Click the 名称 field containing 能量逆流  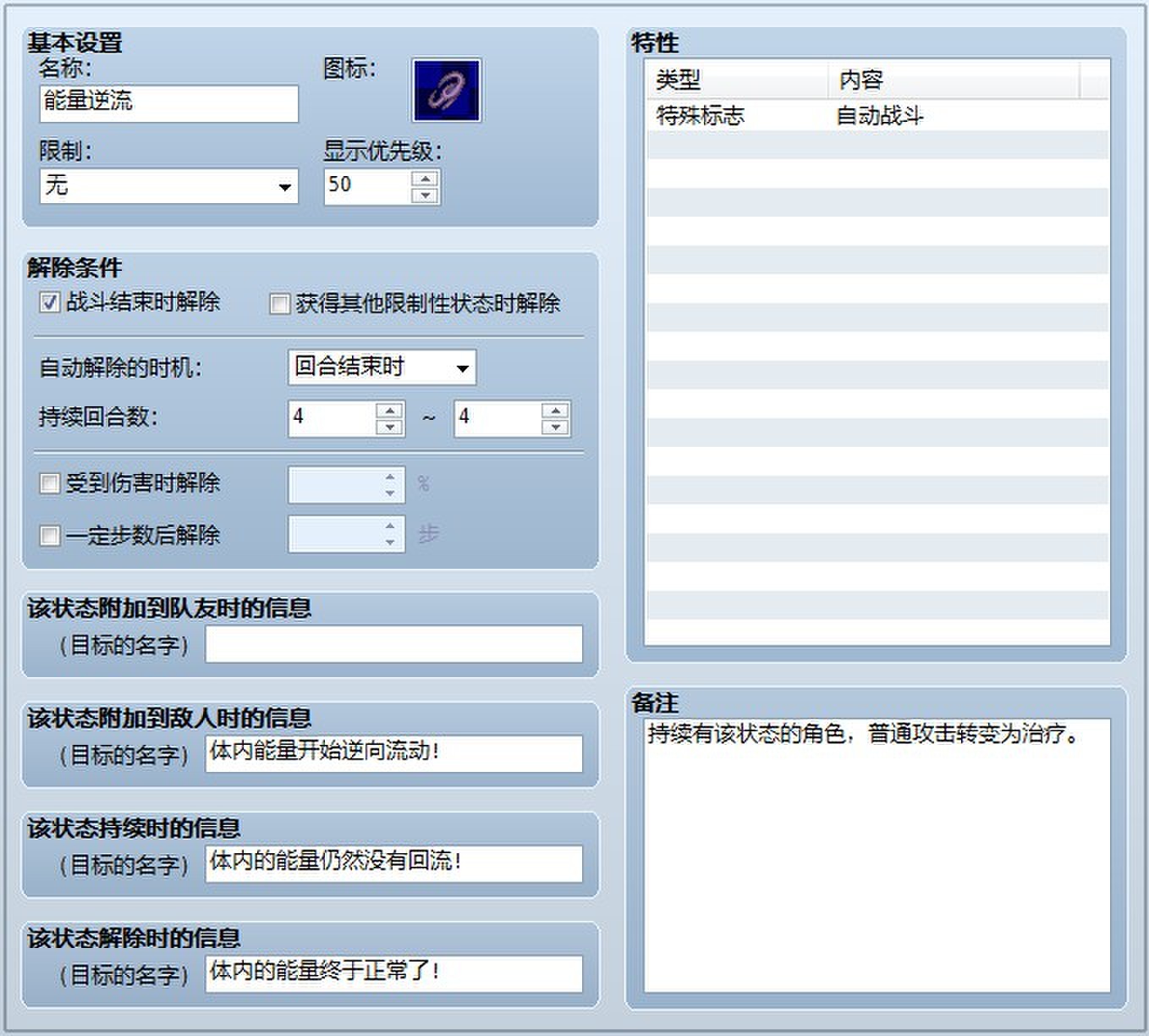point(169,103)
